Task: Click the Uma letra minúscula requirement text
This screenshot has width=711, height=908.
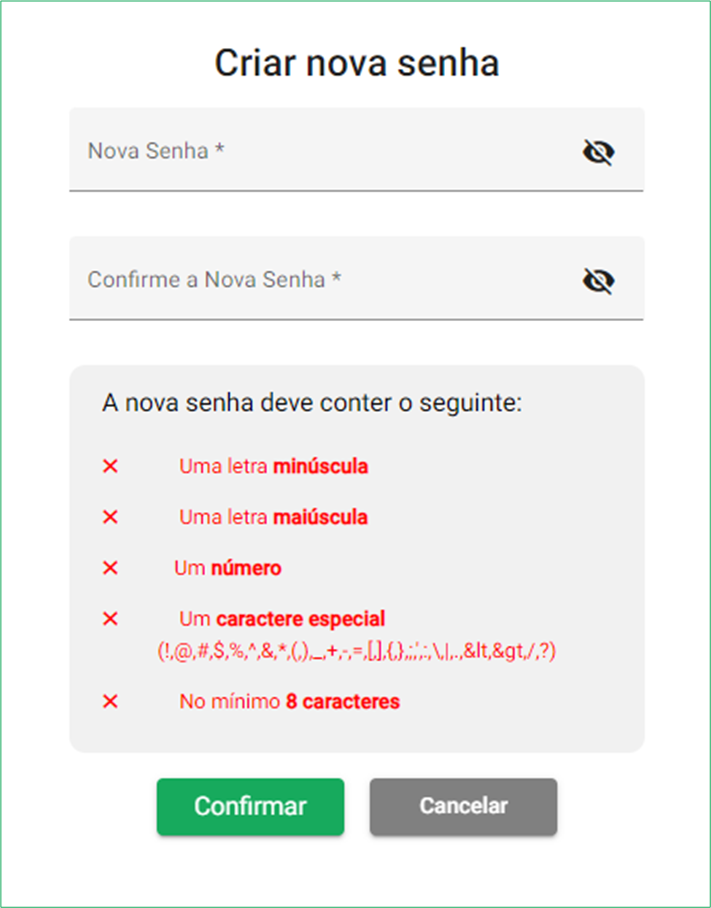Action: click(x=273, y=466)
